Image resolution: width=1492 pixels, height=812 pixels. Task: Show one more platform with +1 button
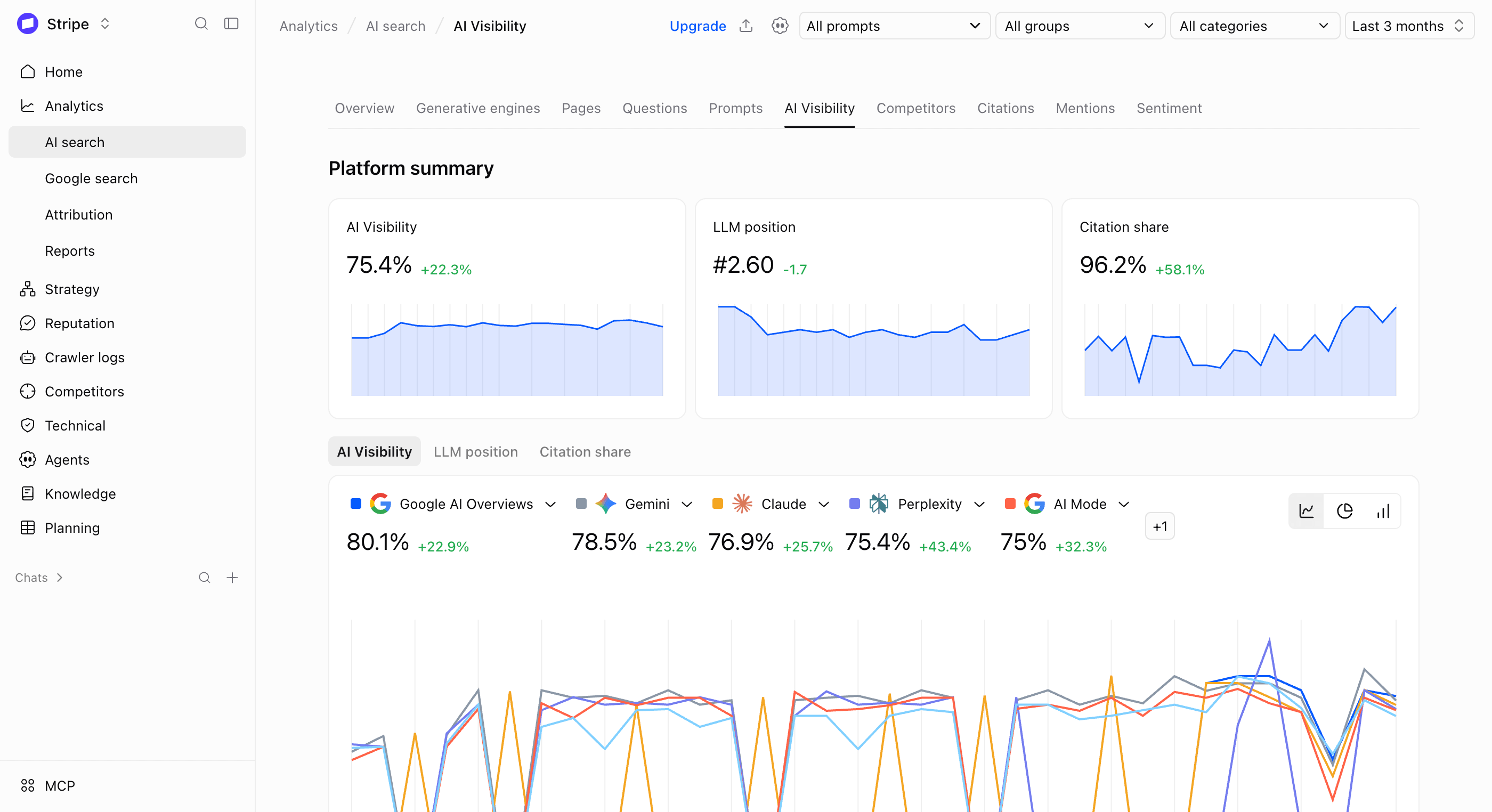tap(1159, 526)
